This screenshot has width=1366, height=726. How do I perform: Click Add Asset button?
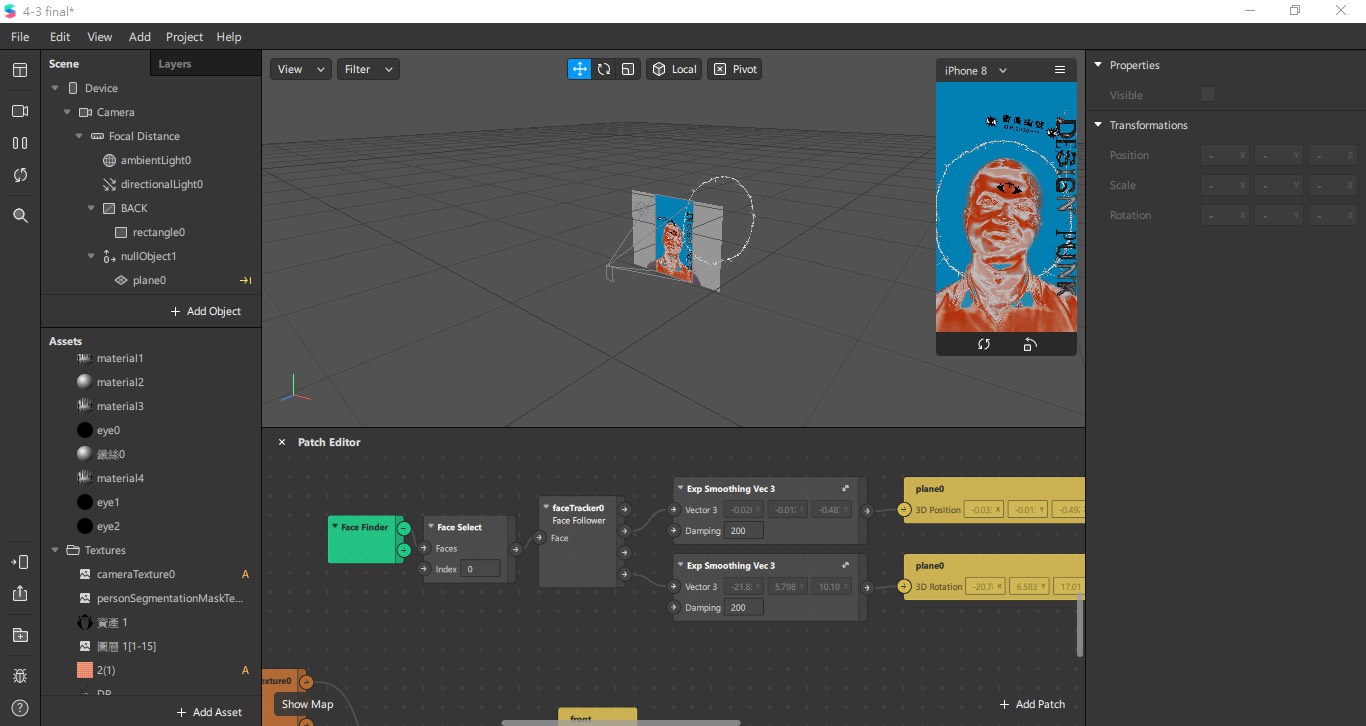[x=209, y=712]
